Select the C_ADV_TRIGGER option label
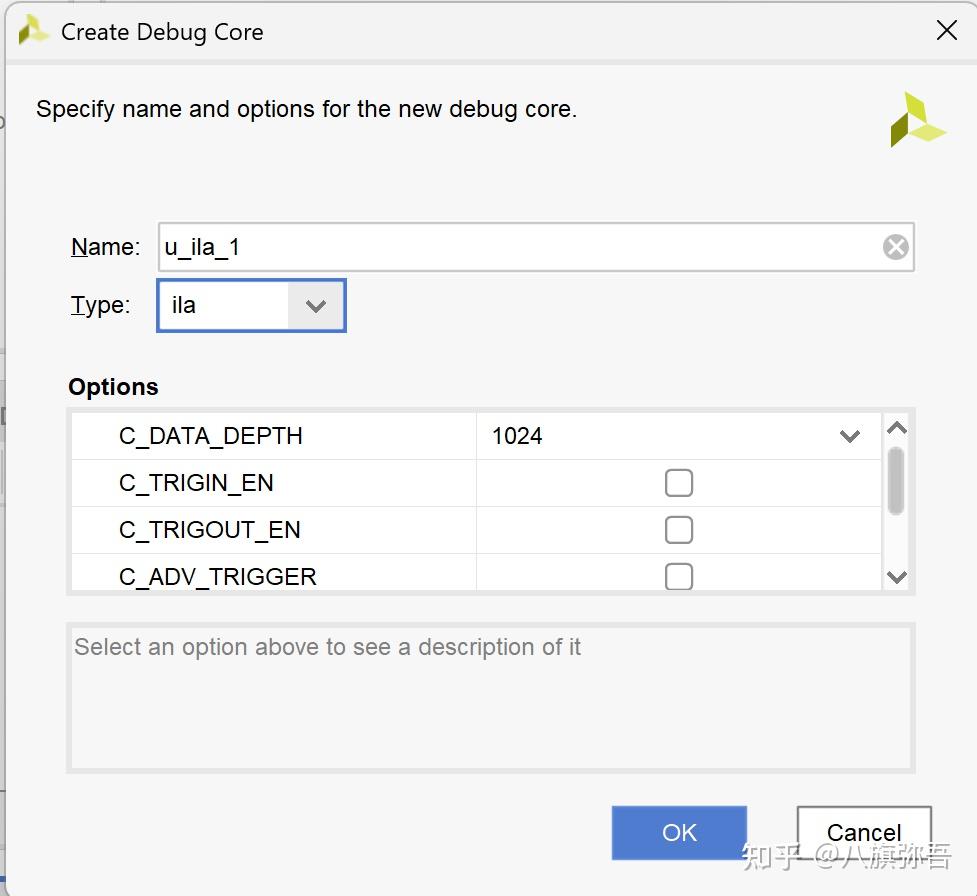Image resolution: width=977 pixels, height=896 pixels. (x=218, y=576)
